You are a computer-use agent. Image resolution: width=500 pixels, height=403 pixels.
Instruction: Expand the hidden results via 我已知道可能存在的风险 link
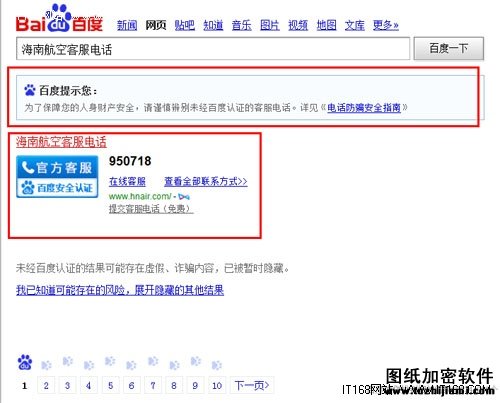pyautogui.click(x=120, y=290)
